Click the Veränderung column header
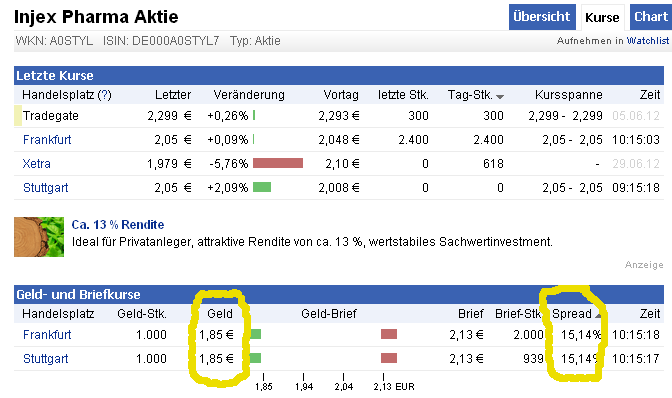 coord(249,95)
